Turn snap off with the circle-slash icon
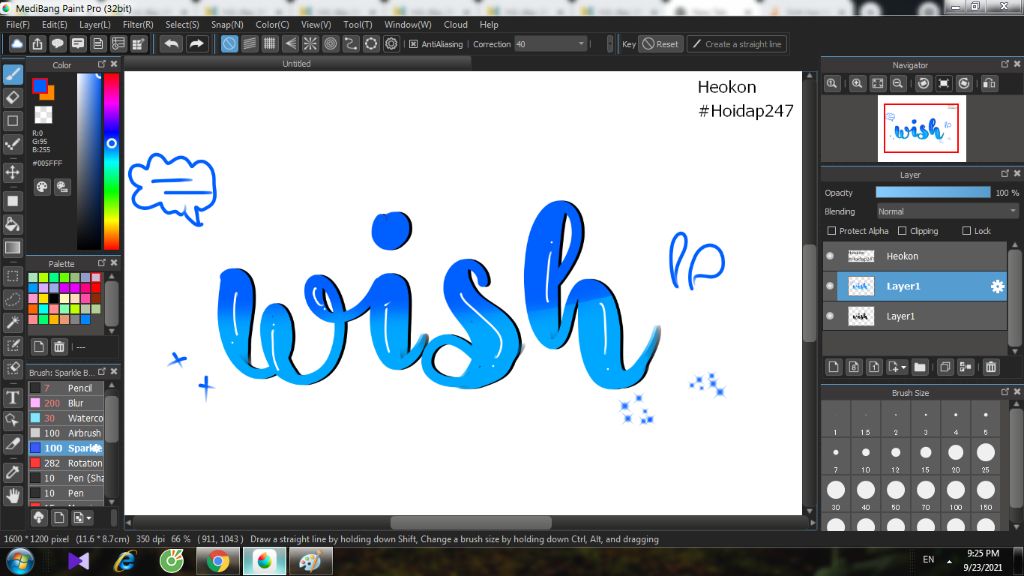The height and width of the screenshot is (576, 1024). pos(229,44)
